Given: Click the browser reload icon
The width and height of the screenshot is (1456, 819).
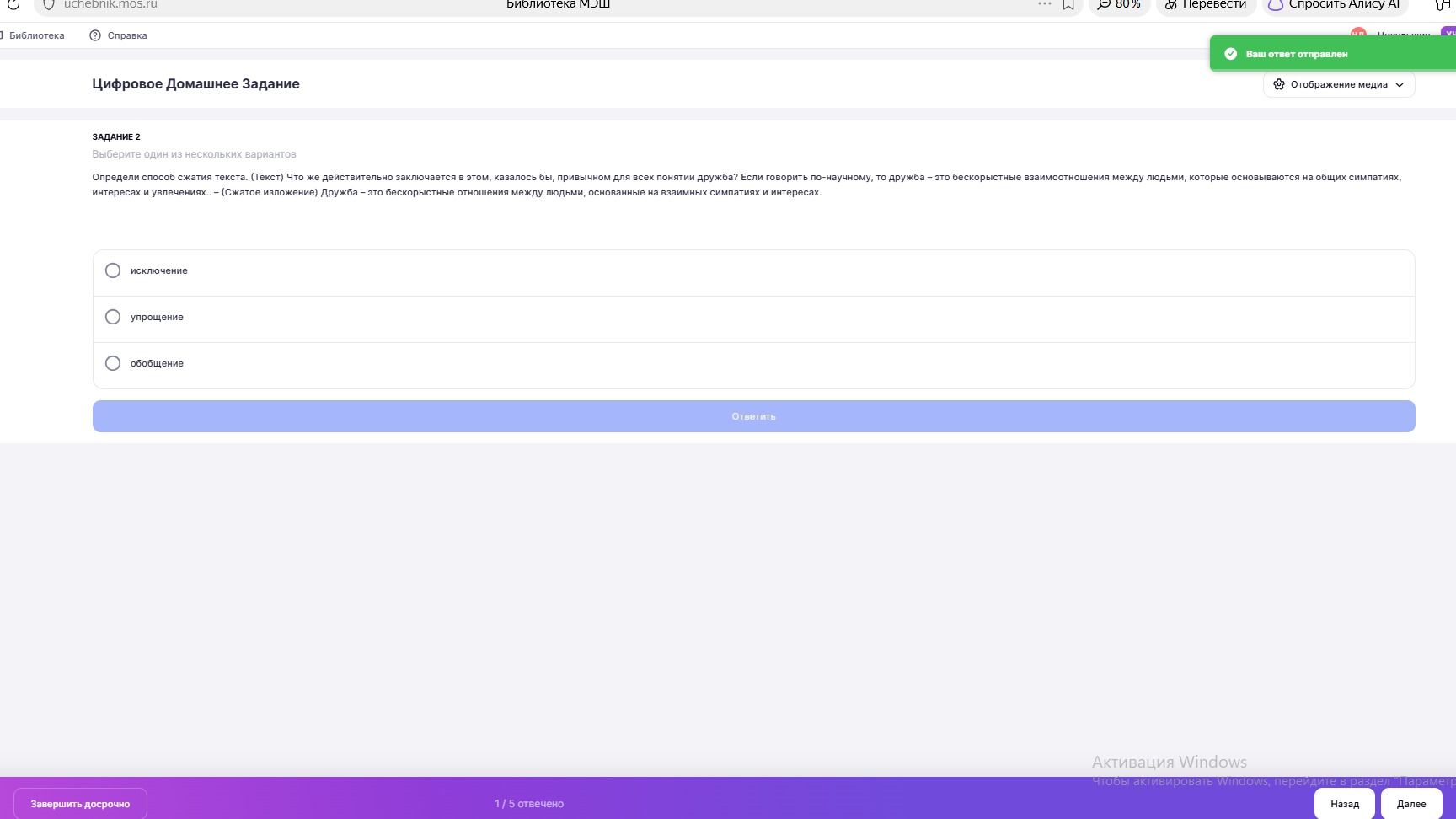Looking at the screenshot, I should coord(13,4).
